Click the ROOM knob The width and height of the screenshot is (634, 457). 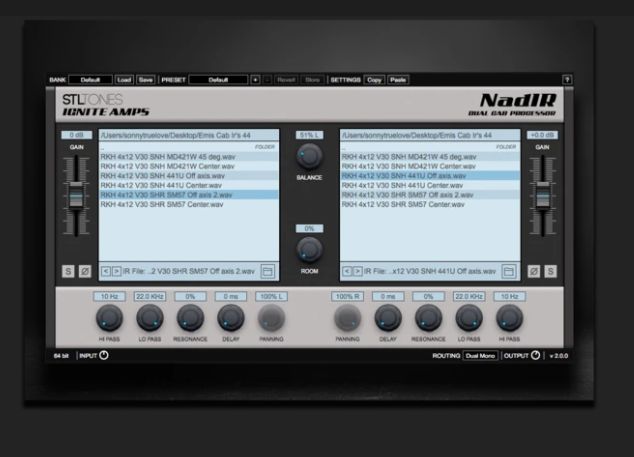309,250
